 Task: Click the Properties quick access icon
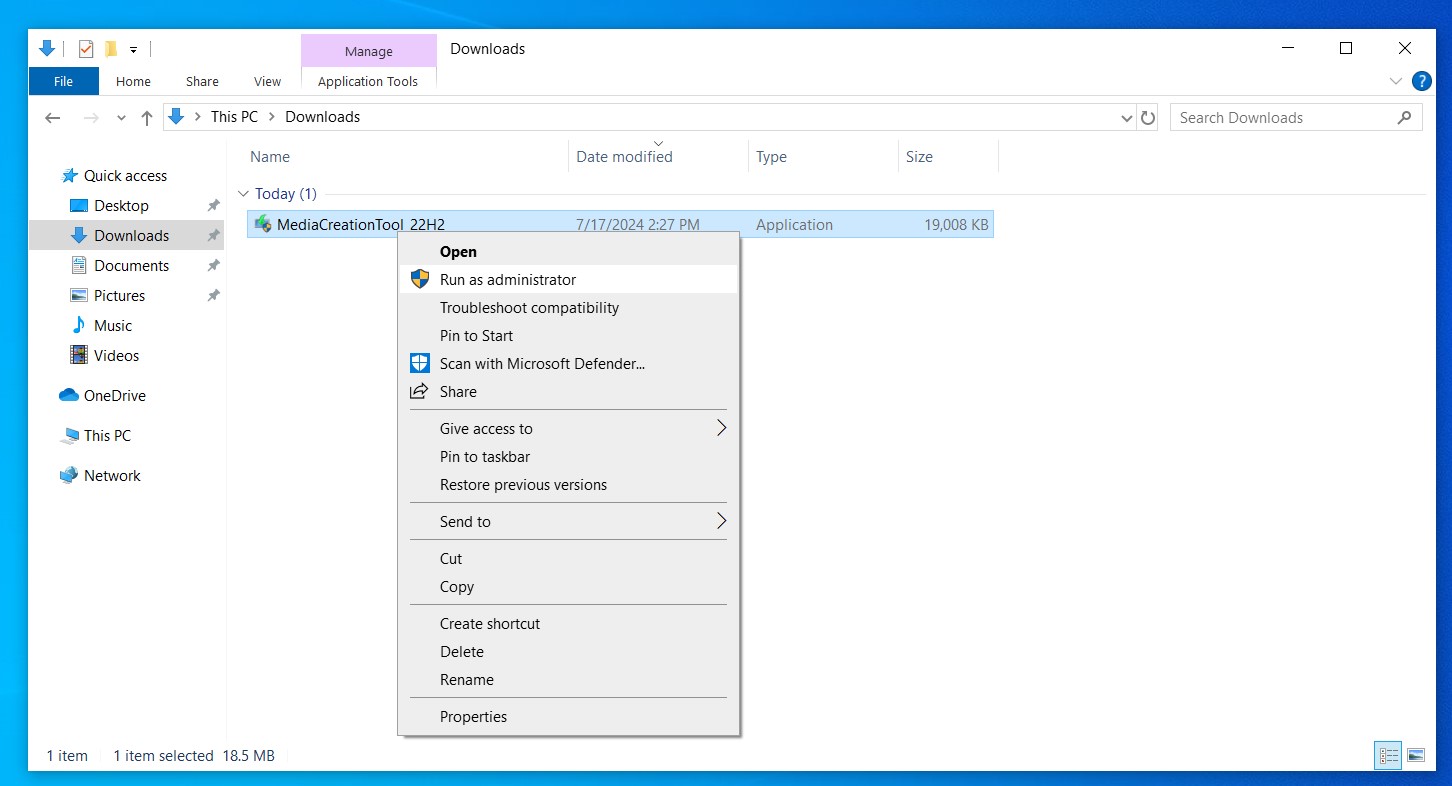86,48
